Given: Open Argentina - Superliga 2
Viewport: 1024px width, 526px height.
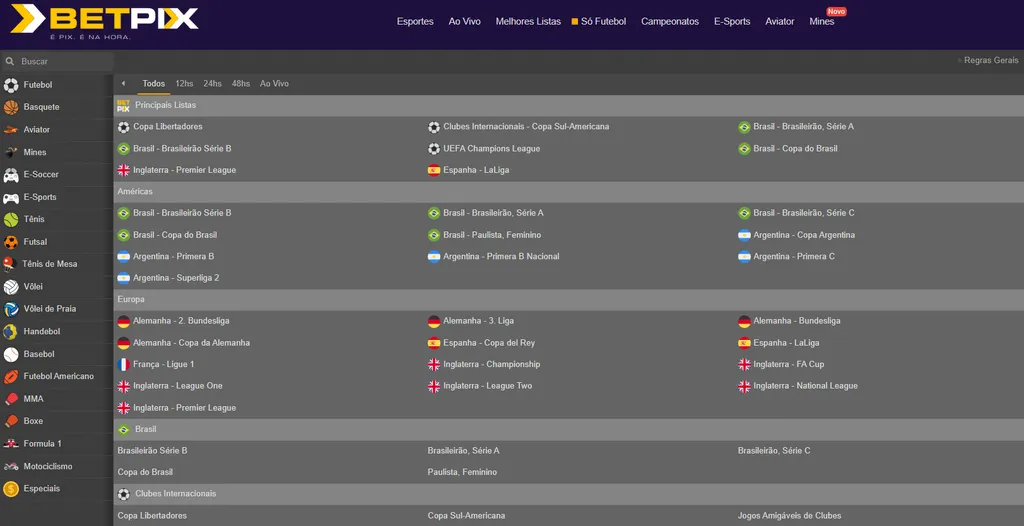Looking at the screenshot, I should tap(176, 278).
